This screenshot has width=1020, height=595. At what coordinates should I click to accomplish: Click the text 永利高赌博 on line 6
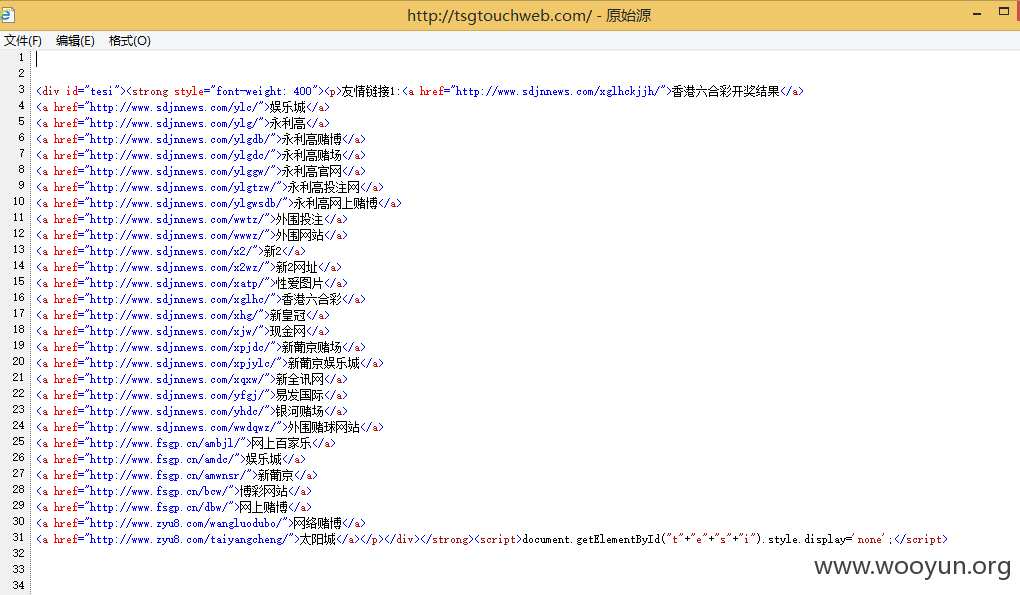312,139
